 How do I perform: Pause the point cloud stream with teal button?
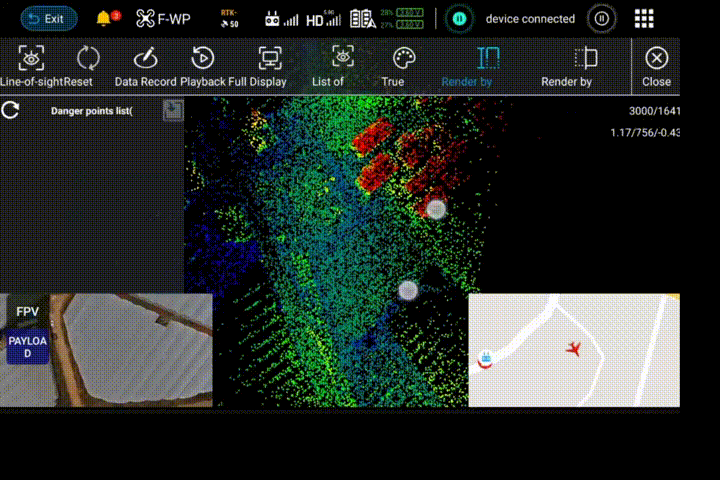[459, 19]
